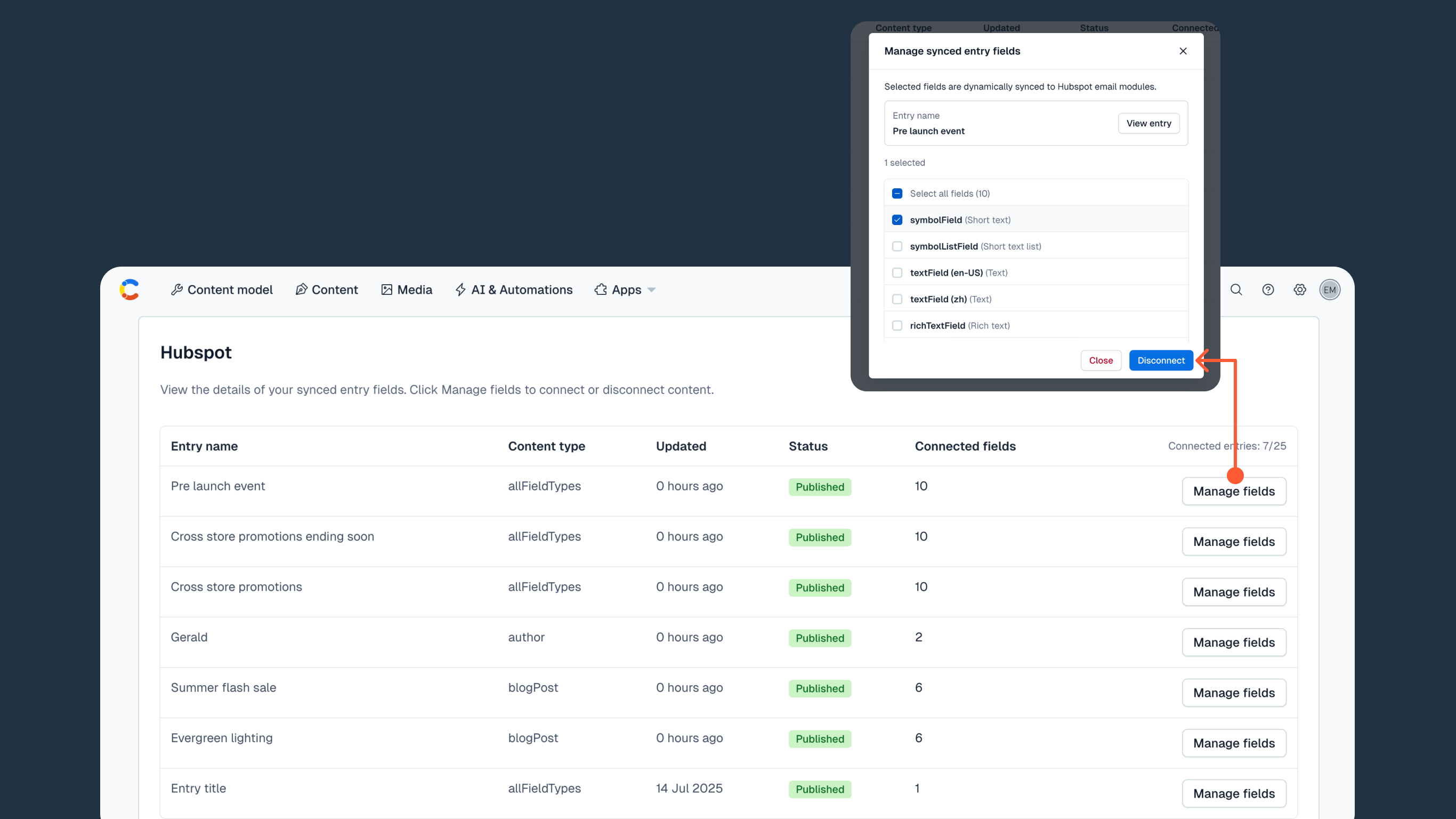
Task: Click the Contentful logo icon
Action: [x=130, y=290]
